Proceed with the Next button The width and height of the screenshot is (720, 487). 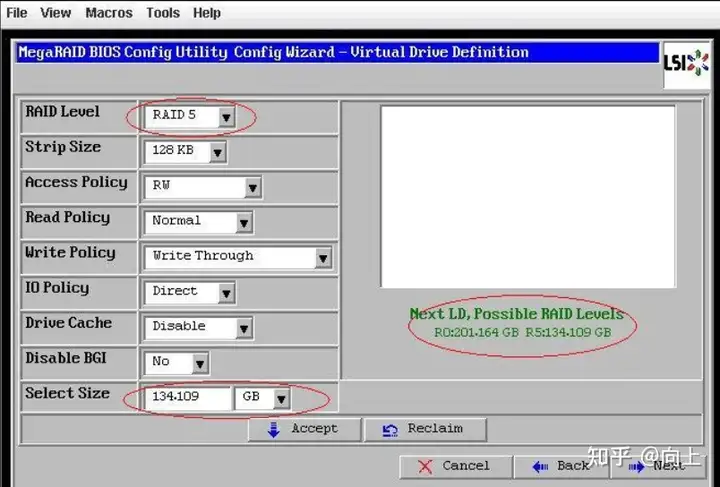coord(658,467)
